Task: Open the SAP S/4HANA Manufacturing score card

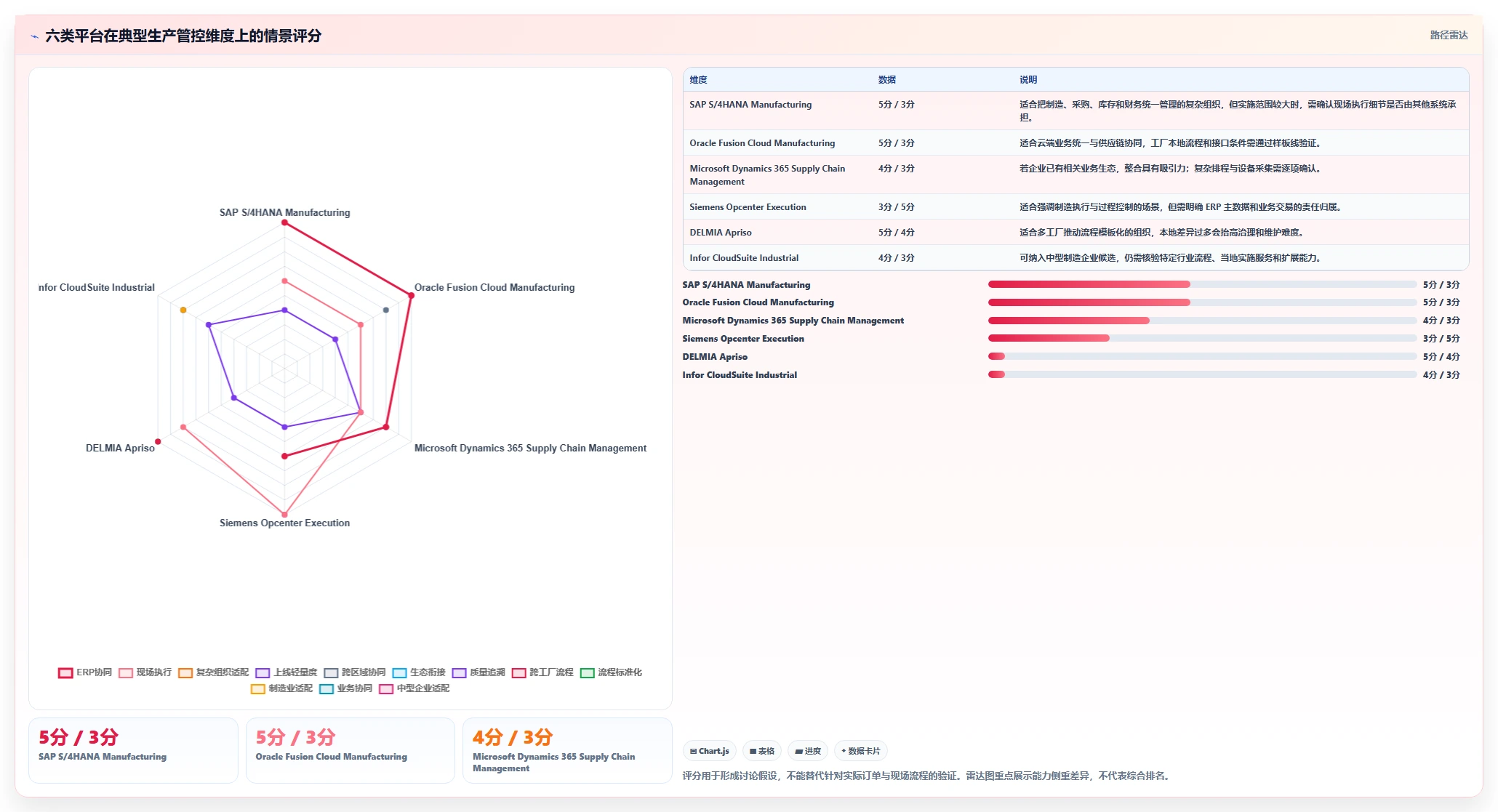Action: (133, 750)
